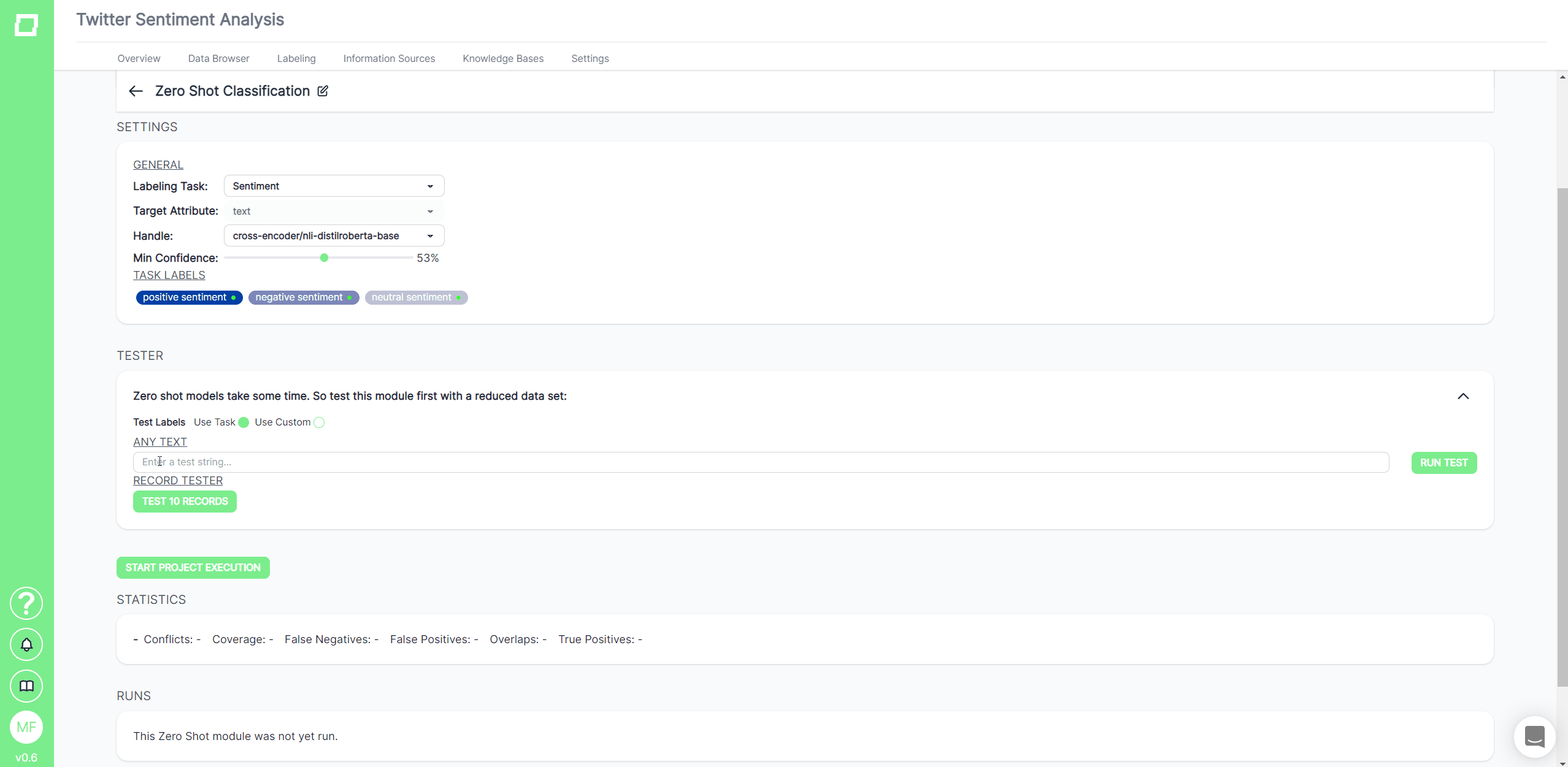Click the app logo in sidebar
Viewport: 1568px width, 767px height.
[x=26, y=25]
